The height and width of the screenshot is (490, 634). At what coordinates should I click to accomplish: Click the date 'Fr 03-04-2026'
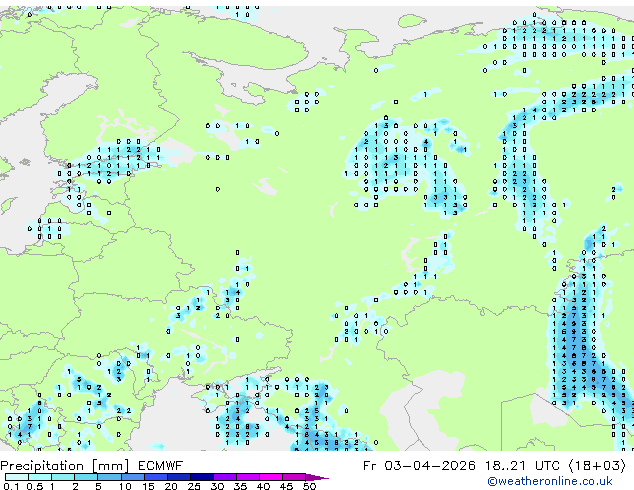[x=419, y=466]
